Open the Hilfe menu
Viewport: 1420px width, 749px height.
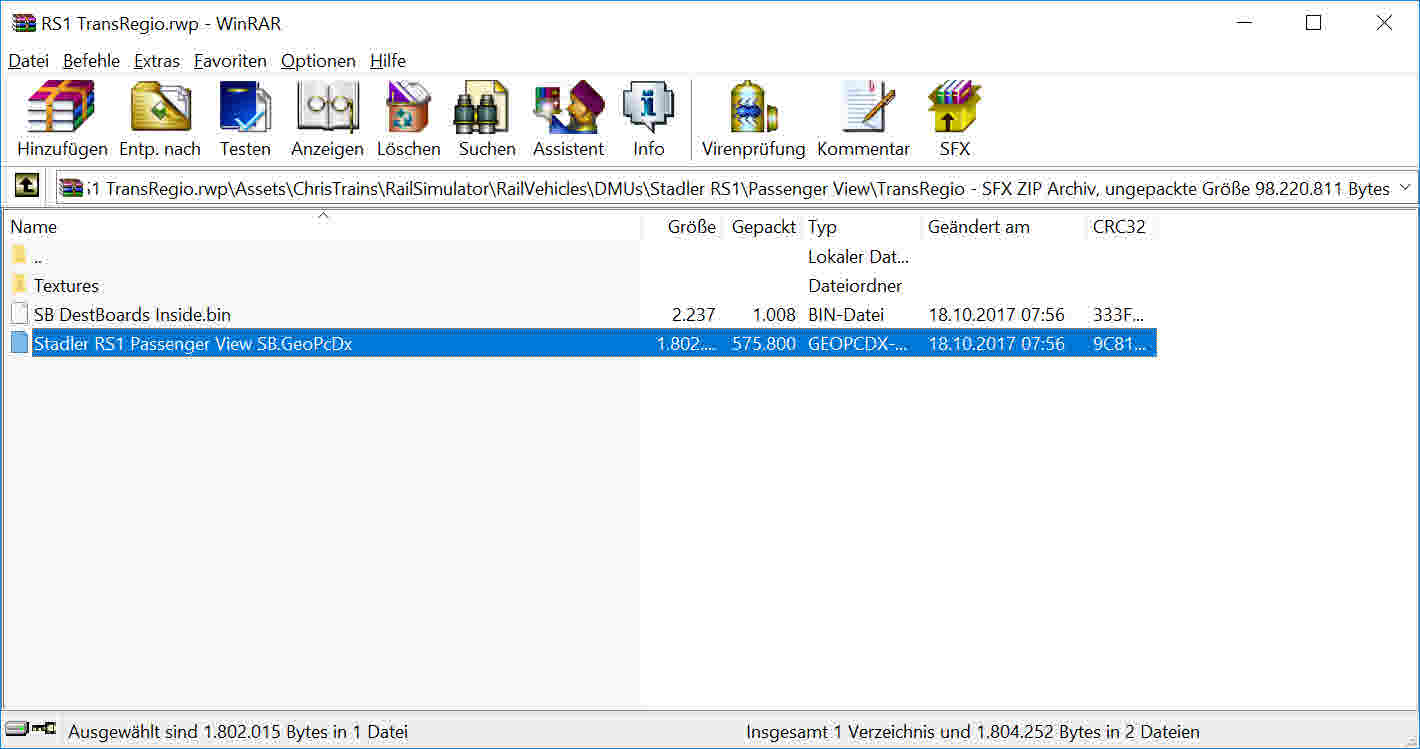[388, 61]
